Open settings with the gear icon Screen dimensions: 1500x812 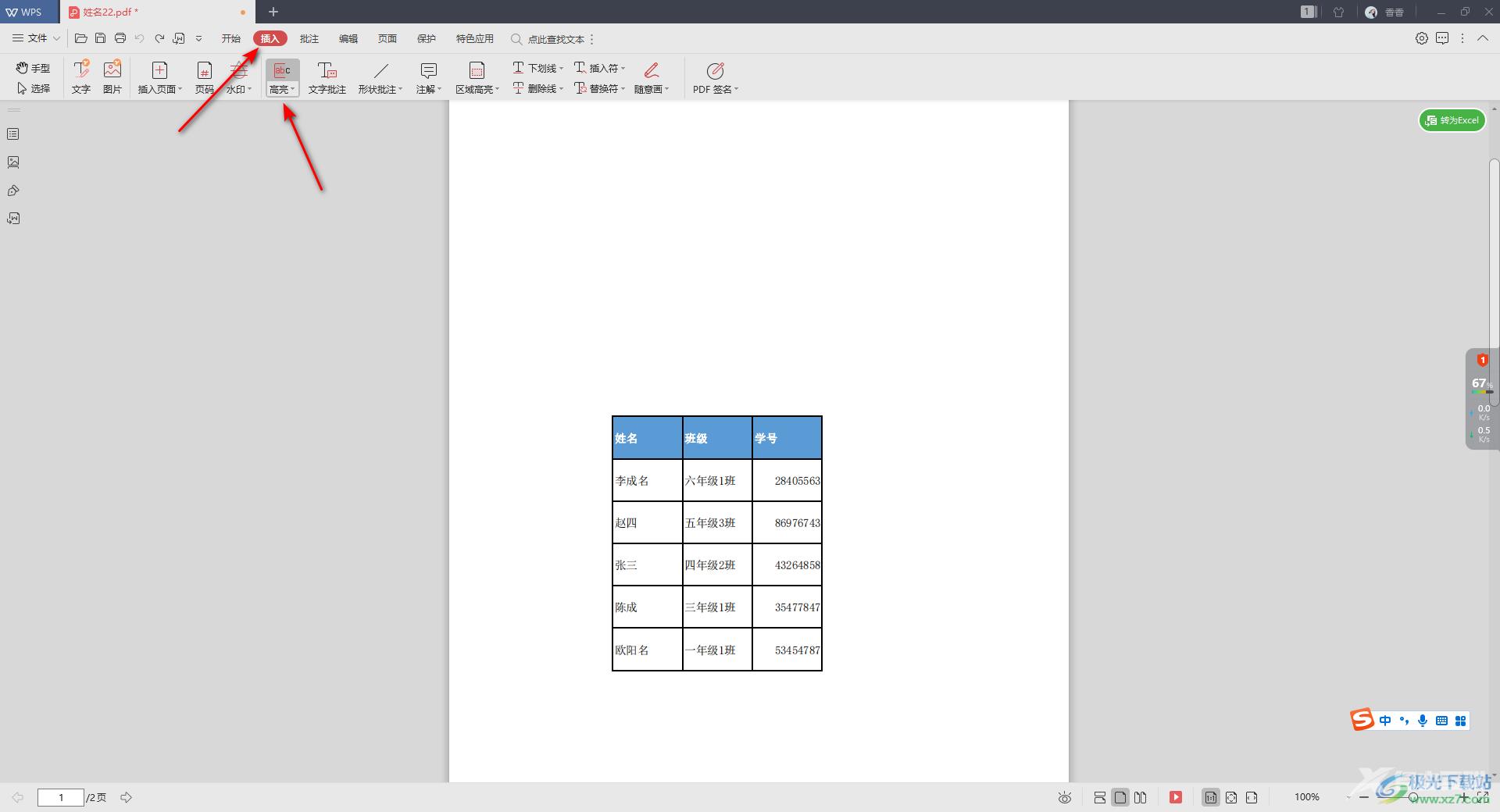tap(1422, 38)
